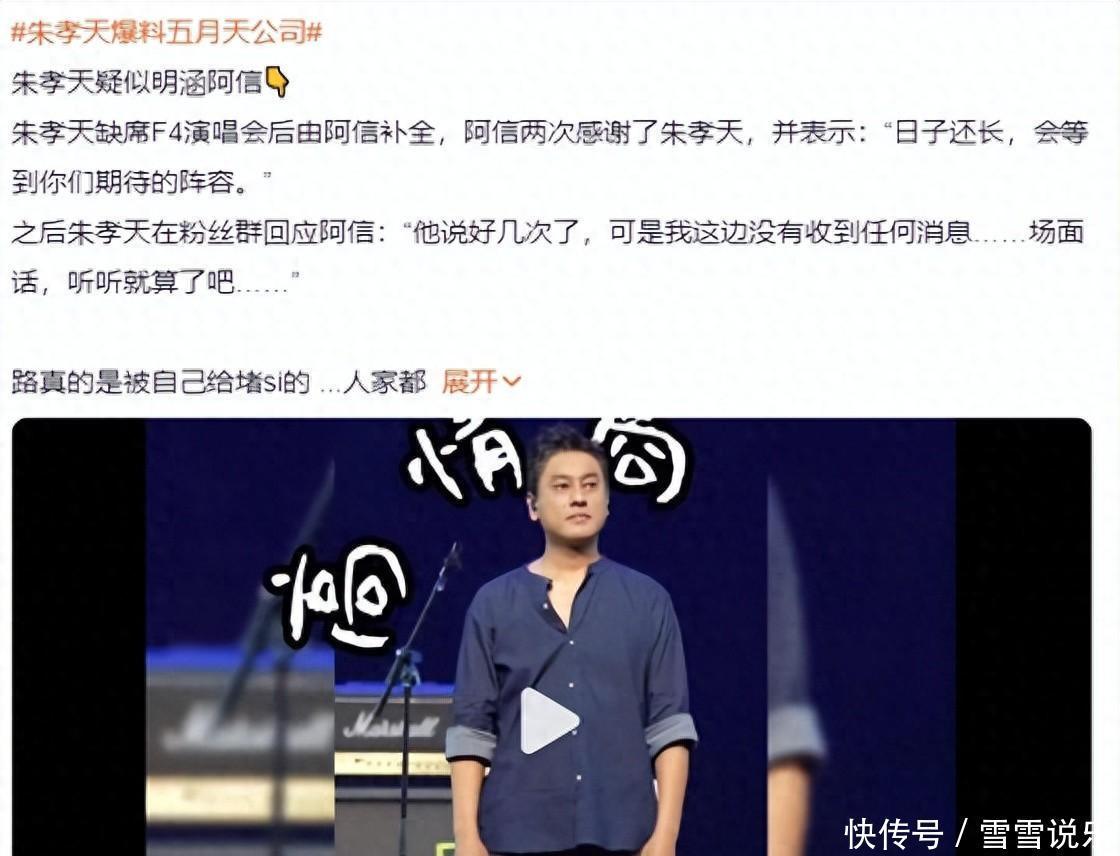Viewport: 1120px width, 856px height.
Task: Select the headline 朱孝天疑似明涵阿信
Action: (x=137, y=83)
